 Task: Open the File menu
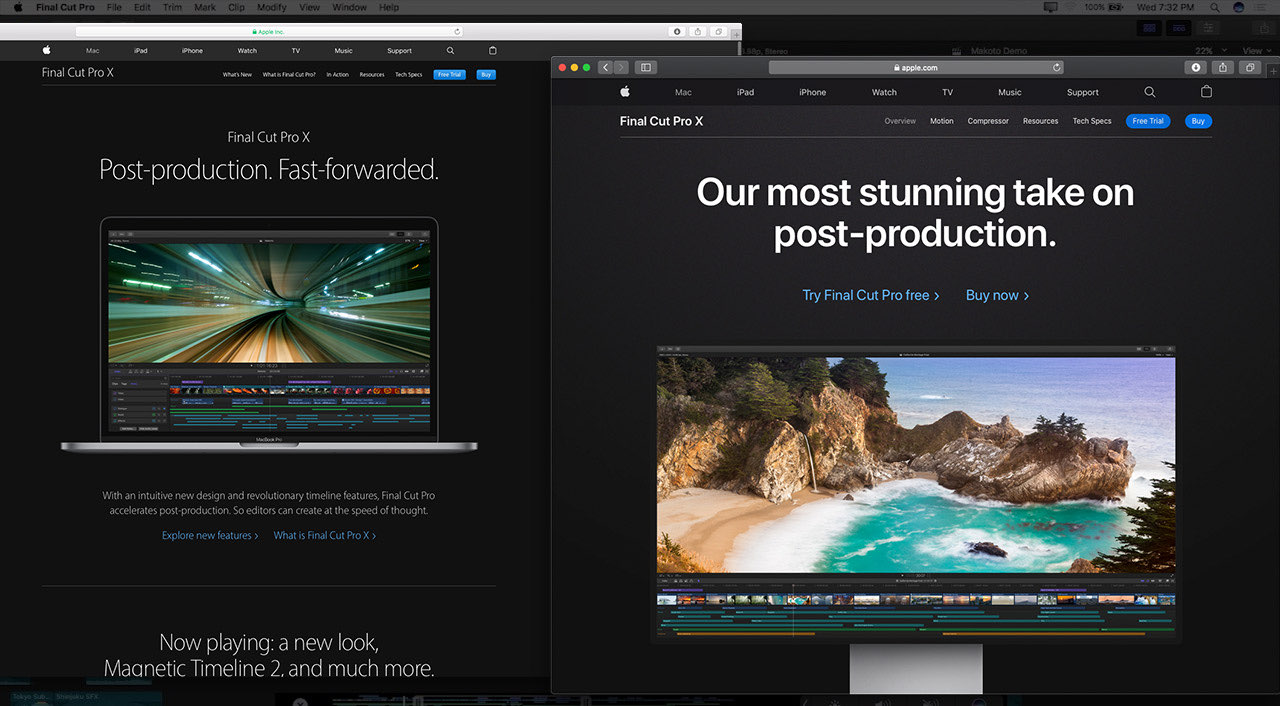(x=114, y=7)
